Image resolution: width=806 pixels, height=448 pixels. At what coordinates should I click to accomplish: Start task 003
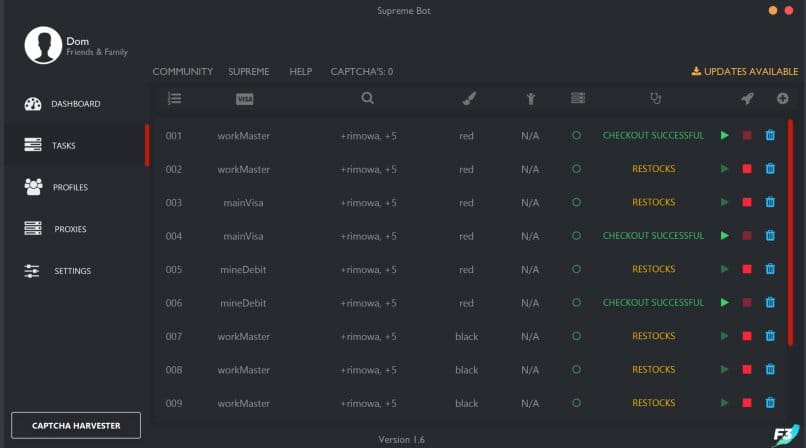coord(725,202)
